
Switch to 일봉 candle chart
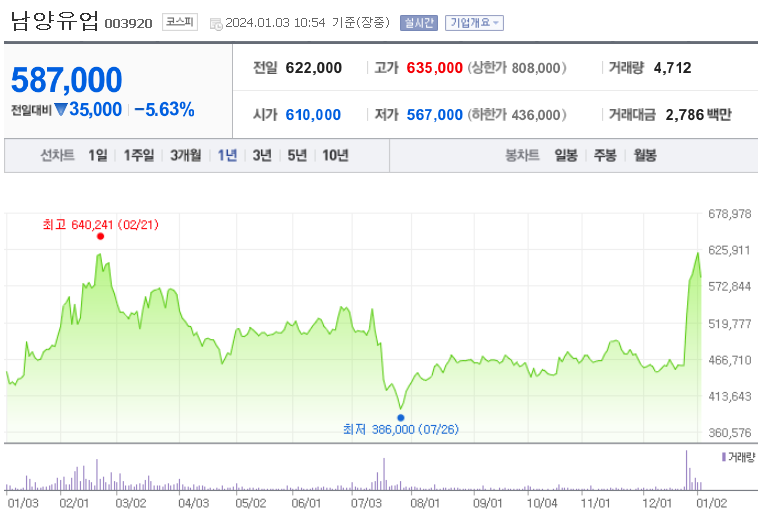[566, 155]
